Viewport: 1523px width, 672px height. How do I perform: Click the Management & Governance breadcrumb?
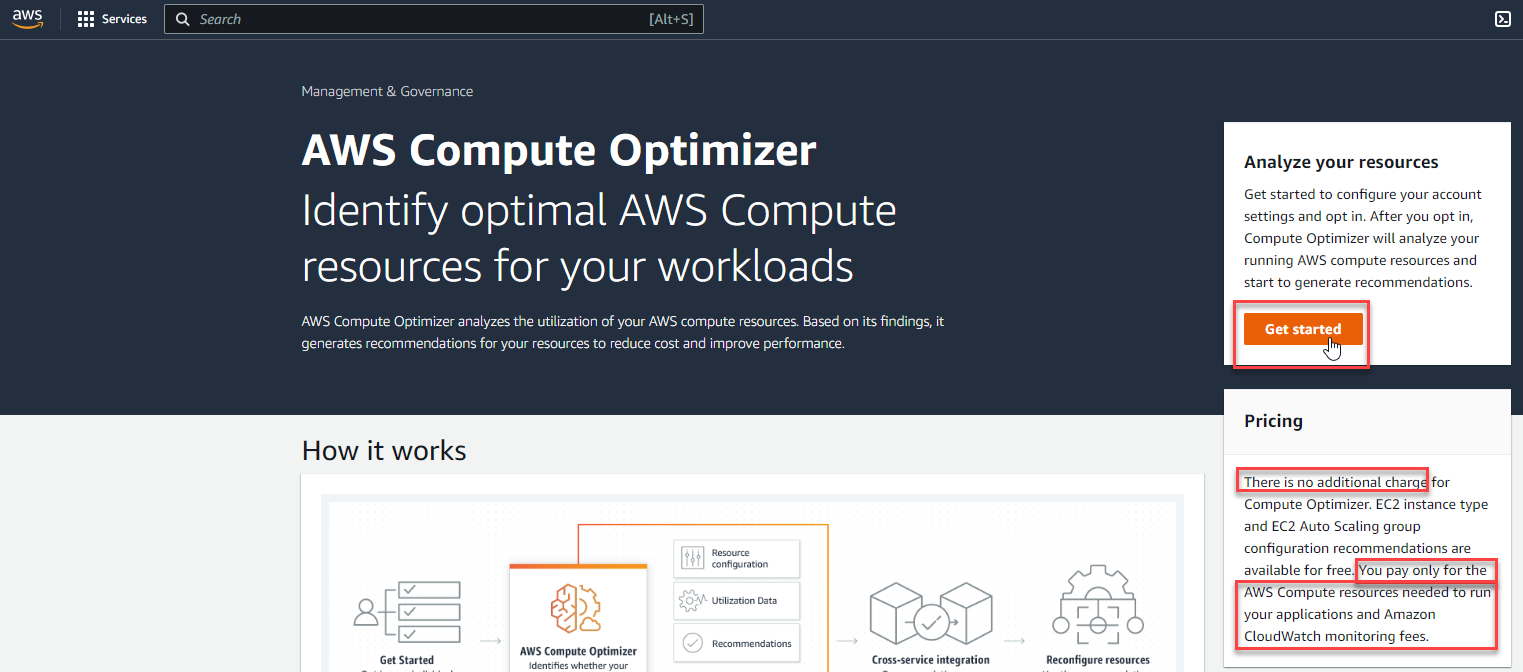coord(387,91)
